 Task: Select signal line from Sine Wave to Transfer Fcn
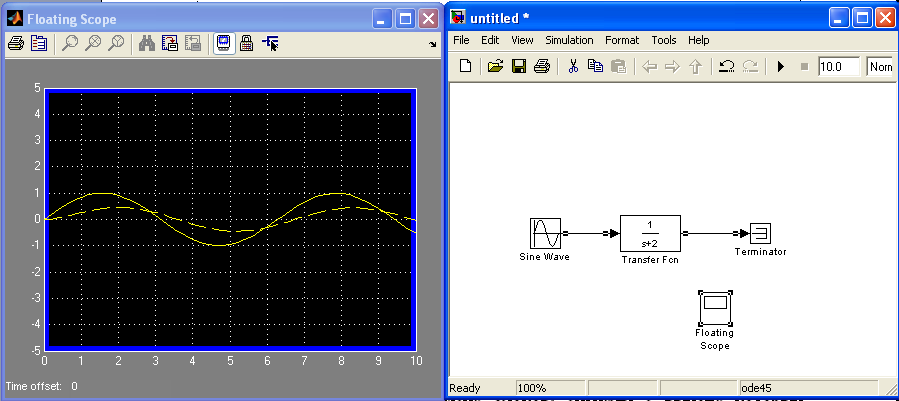[587, 233]
